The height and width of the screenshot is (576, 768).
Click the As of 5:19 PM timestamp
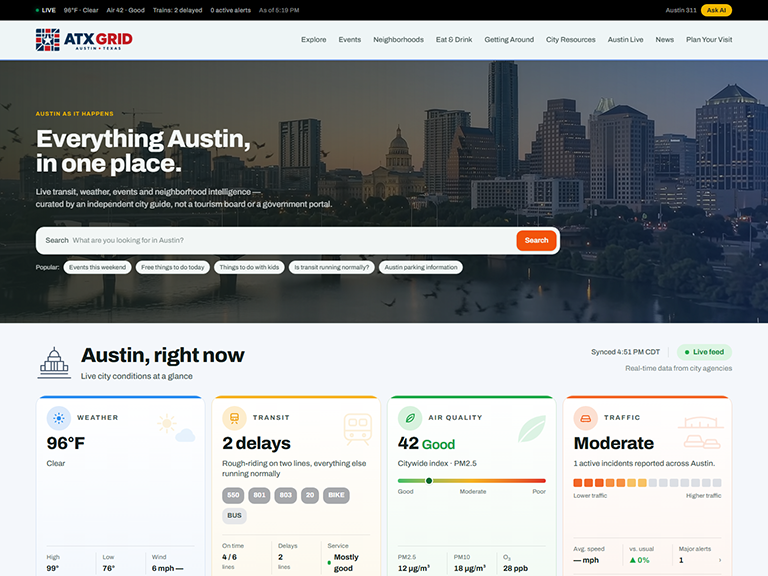click(x=279, y=10)
